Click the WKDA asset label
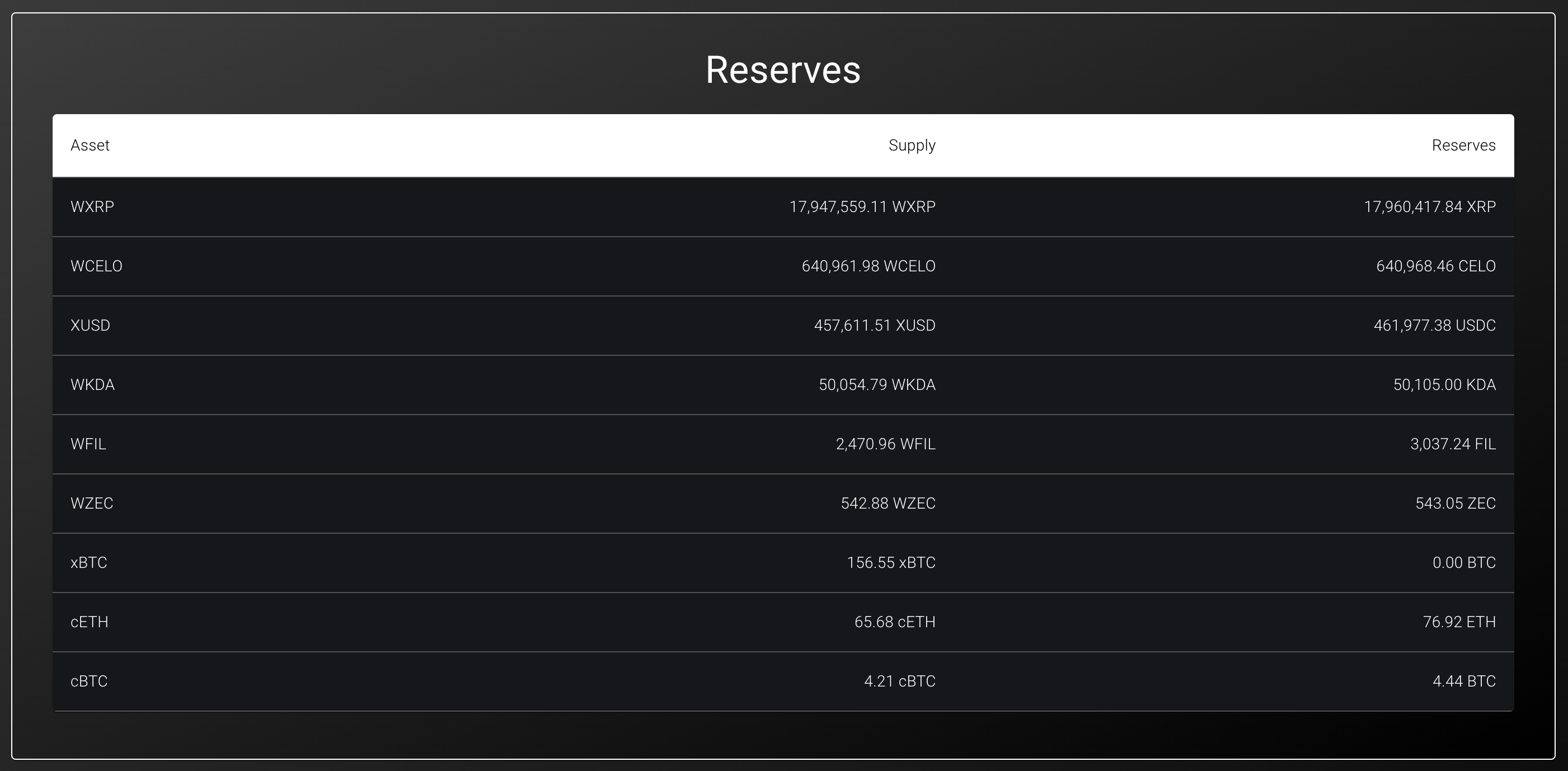Viewport: 1568px width, 771px height. tap(92, 384)
